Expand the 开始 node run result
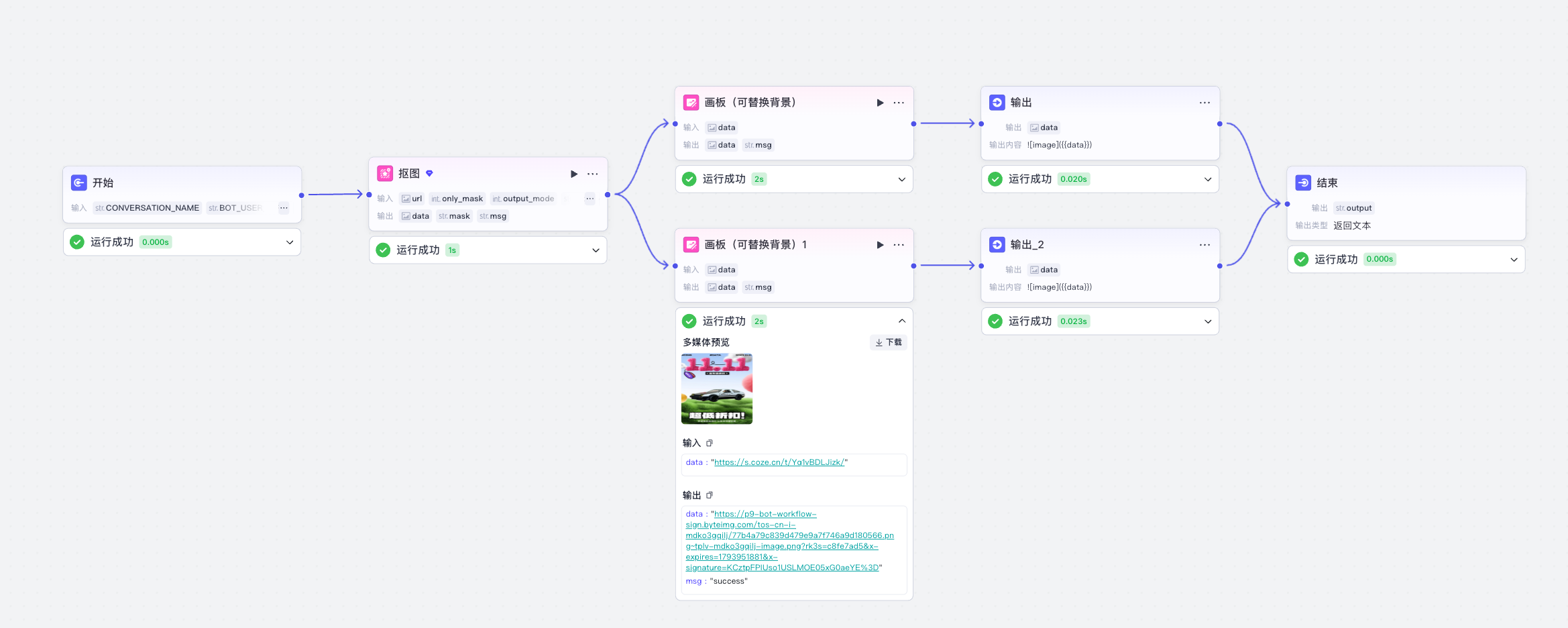Screen dimensions: 1568x628 (290, 242)
